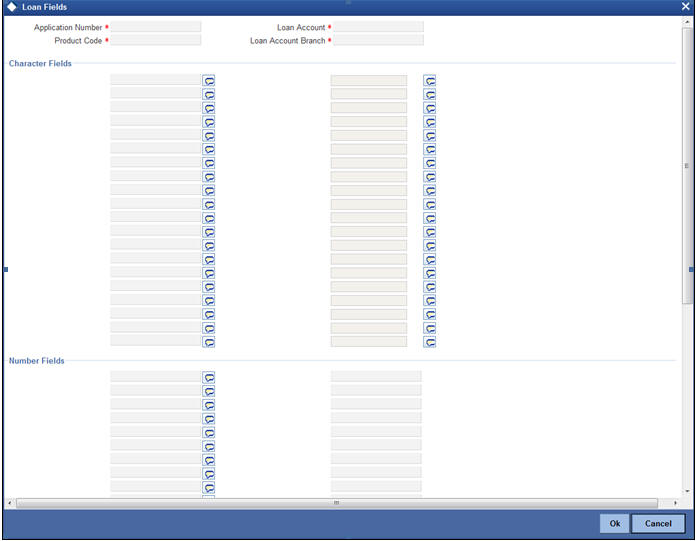Click the horizontal scrollbar thumb
The width and height of the screenshot is (696, 541).
click(x=337, y=503)
